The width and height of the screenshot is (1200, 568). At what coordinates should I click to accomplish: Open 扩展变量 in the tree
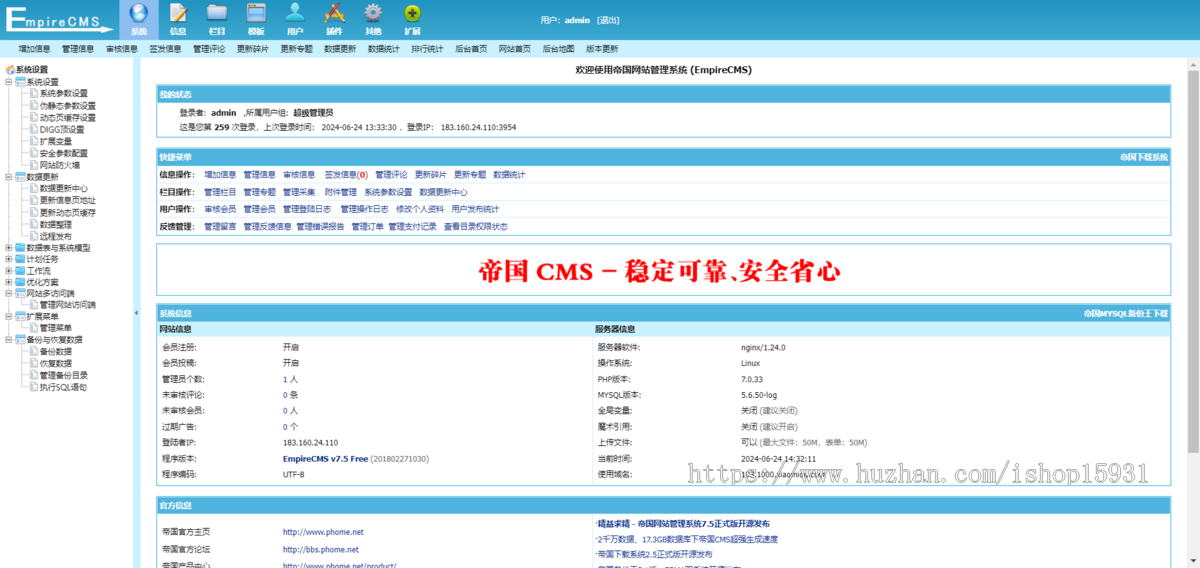[x=56, y=141]
